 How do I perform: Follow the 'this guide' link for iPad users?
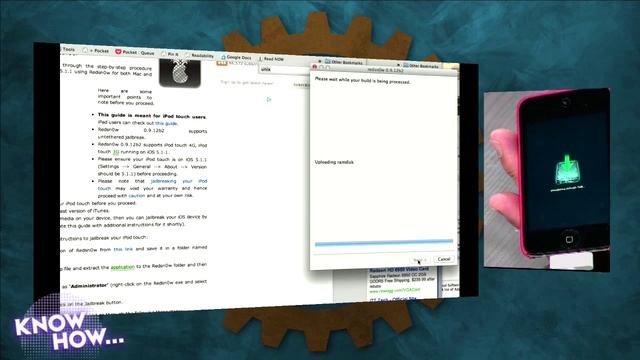166,123
